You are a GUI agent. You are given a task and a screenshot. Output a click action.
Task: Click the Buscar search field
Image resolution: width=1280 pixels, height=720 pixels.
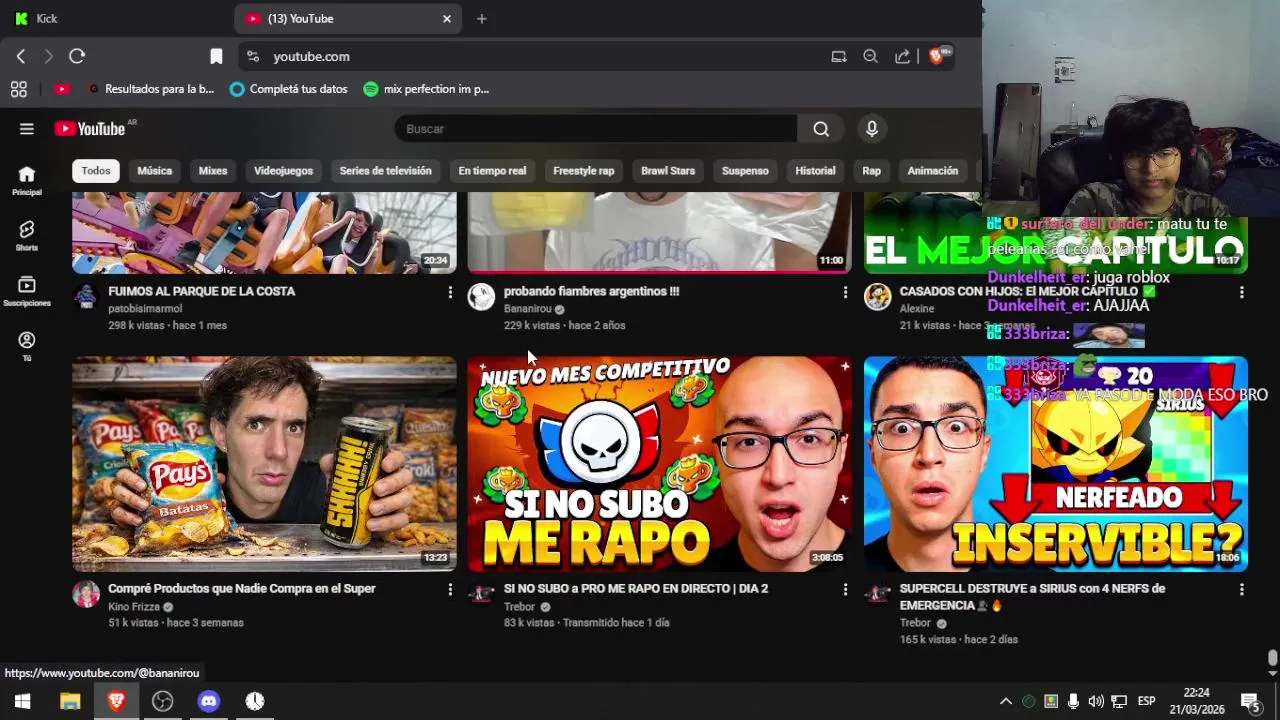(596, 128)
